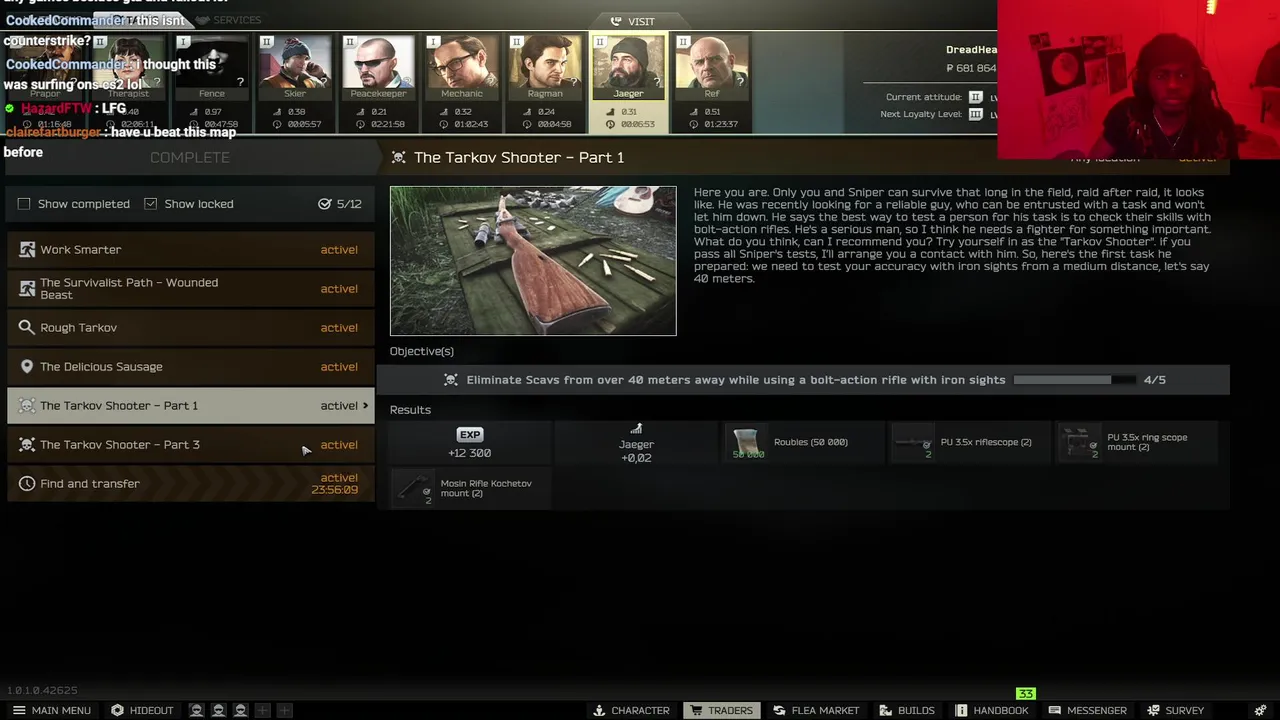Click the Current attitude level icon
This screenshot has width=1280, height=720.
click(x=976, y=97)
